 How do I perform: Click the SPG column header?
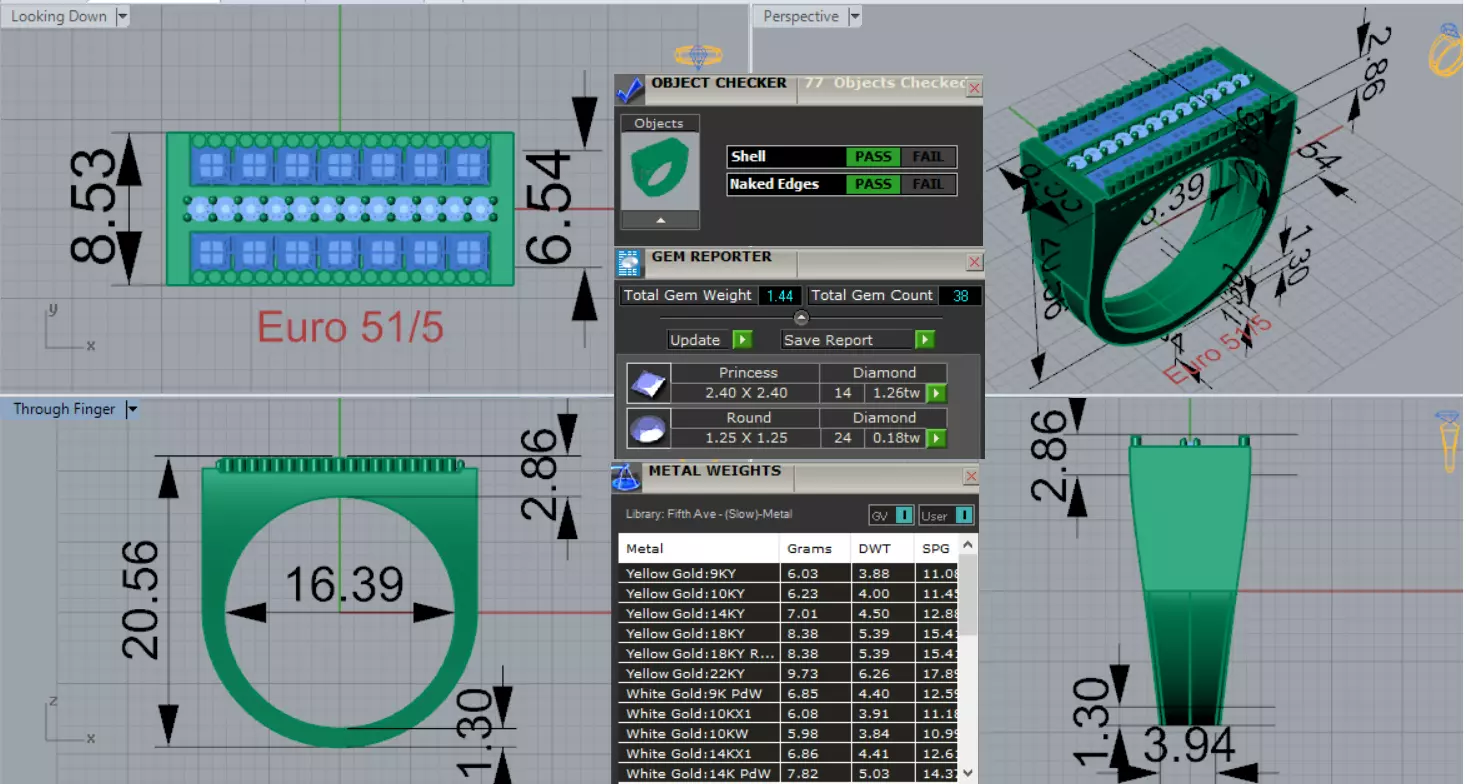click(936, 549)
